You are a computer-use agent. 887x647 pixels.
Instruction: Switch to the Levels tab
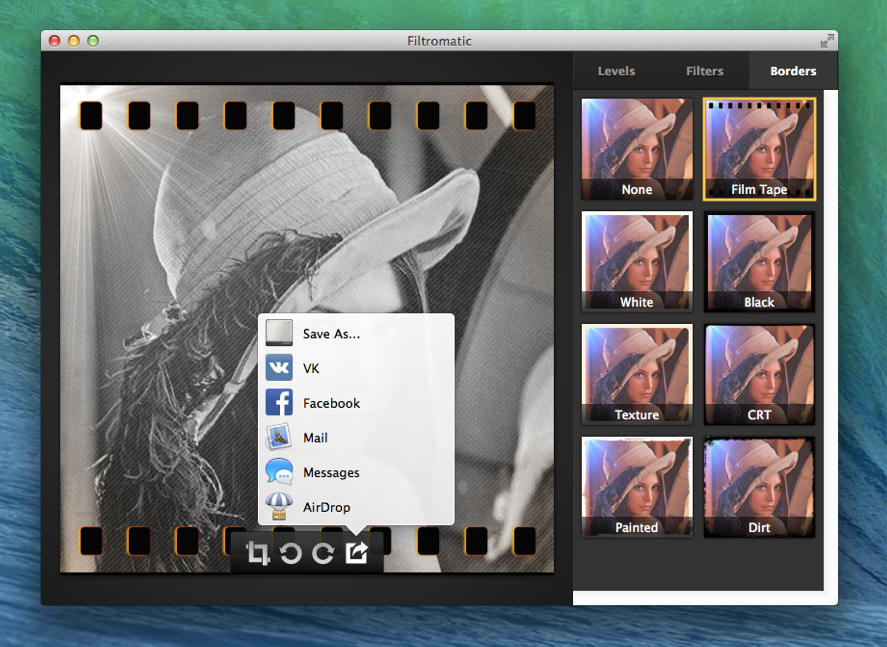[x=616, y=71]
